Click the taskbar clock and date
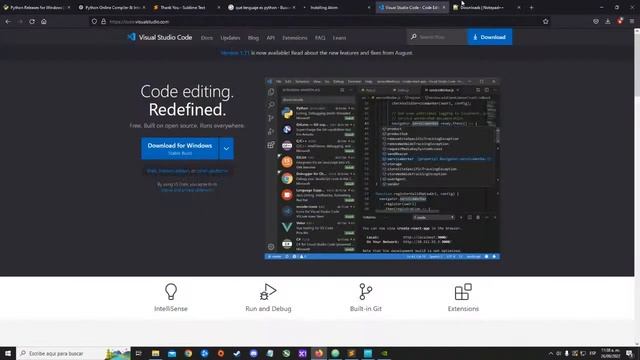This screenshot has height=360, width=640. [610, 353]
